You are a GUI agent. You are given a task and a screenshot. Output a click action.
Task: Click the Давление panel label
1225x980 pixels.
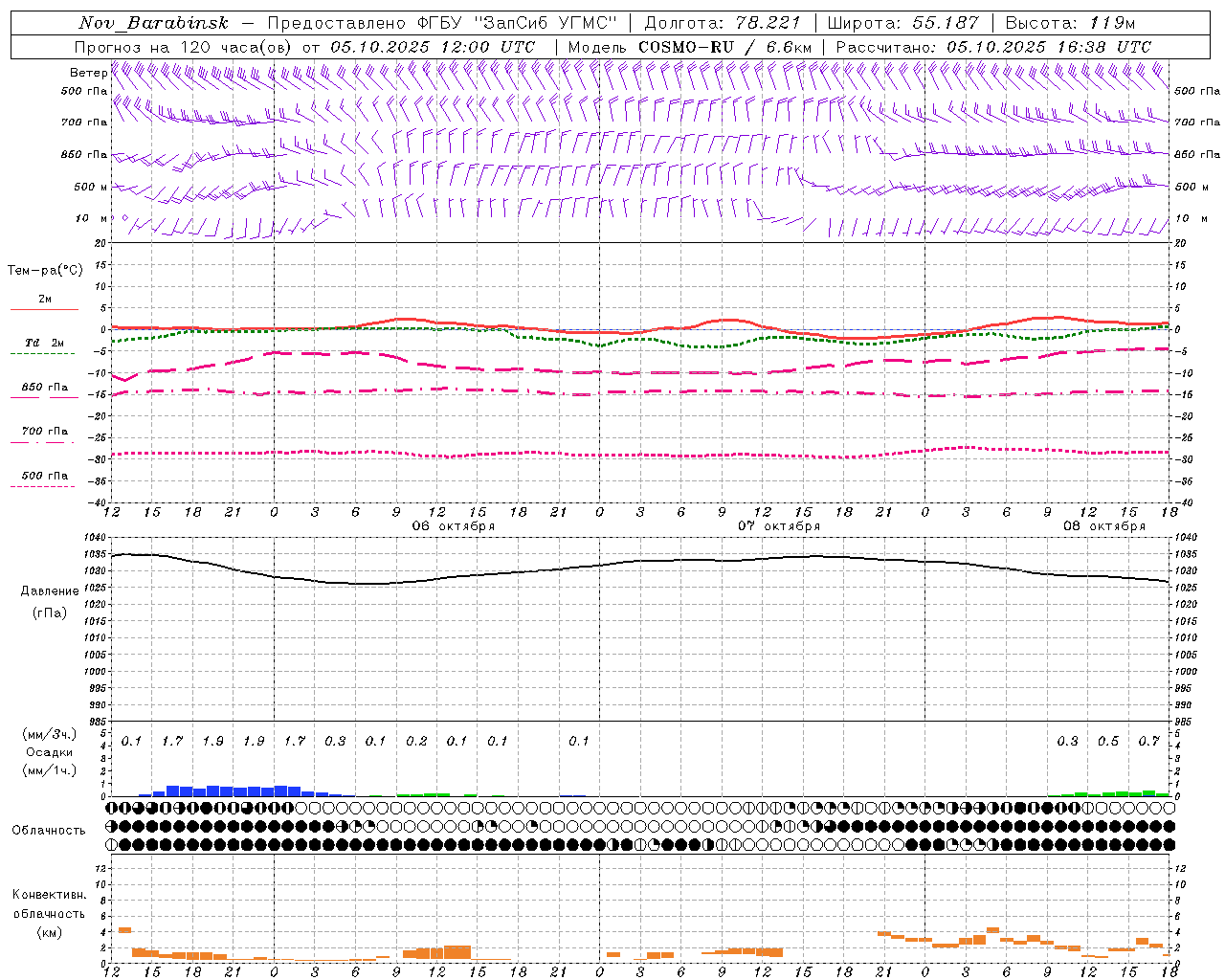50,591
